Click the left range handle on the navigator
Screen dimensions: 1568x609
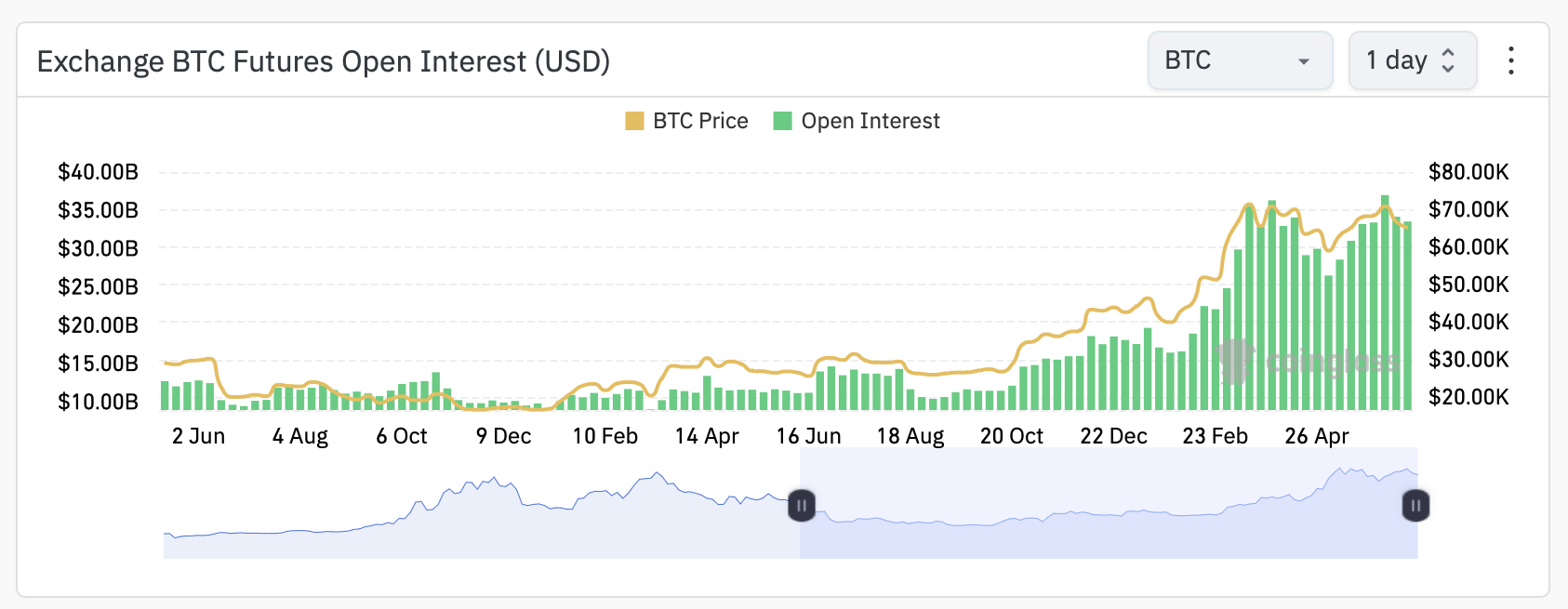[802, 506]
